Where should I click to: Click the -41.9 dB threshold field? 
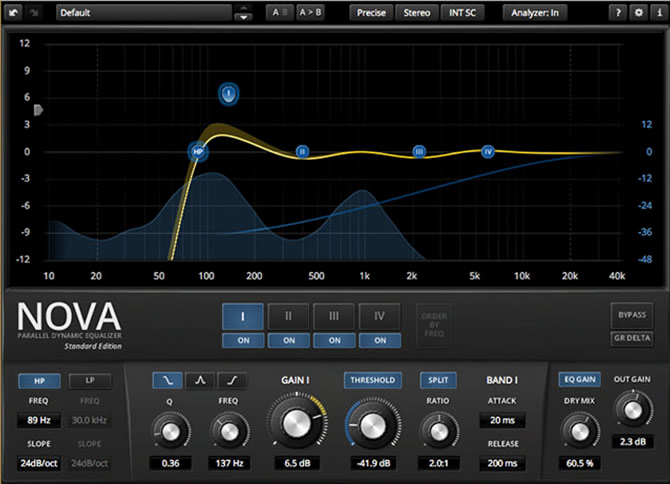click(x=373, y=463)
